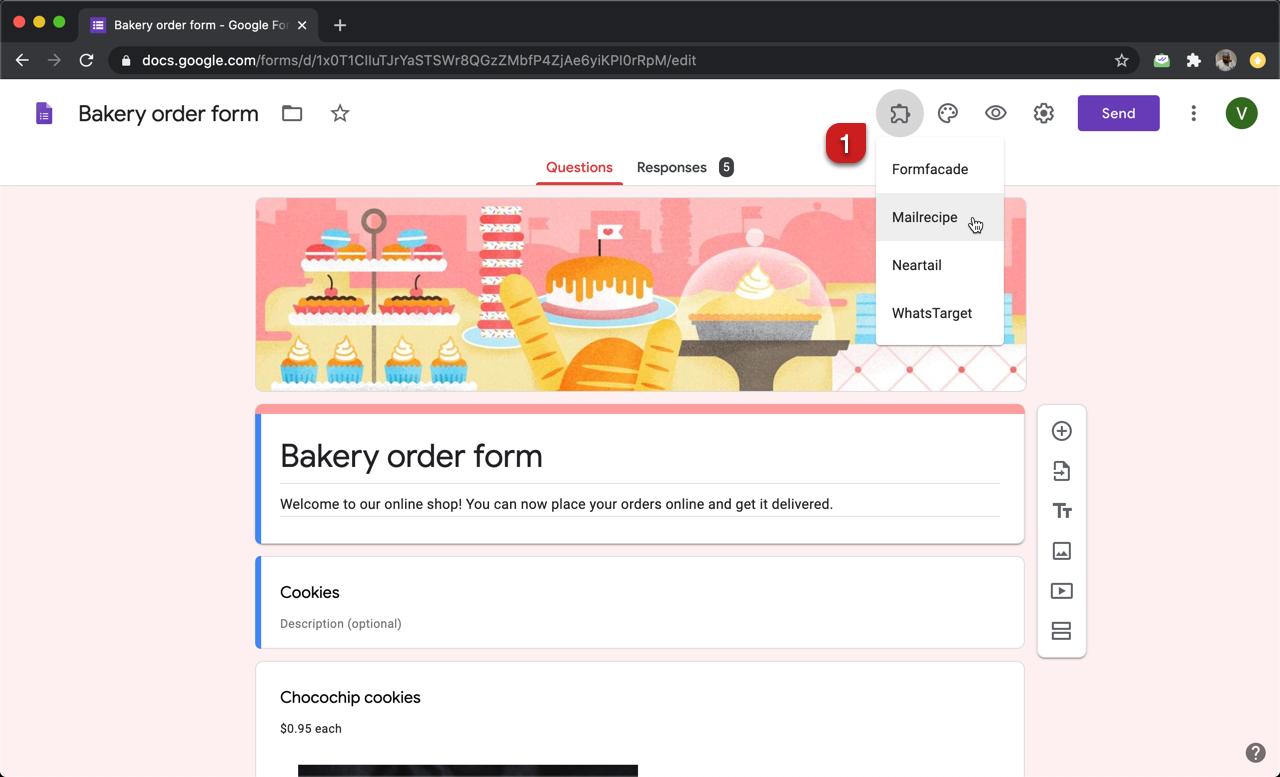
Task: Move the form using the folder icon
Action: (291, 113)
